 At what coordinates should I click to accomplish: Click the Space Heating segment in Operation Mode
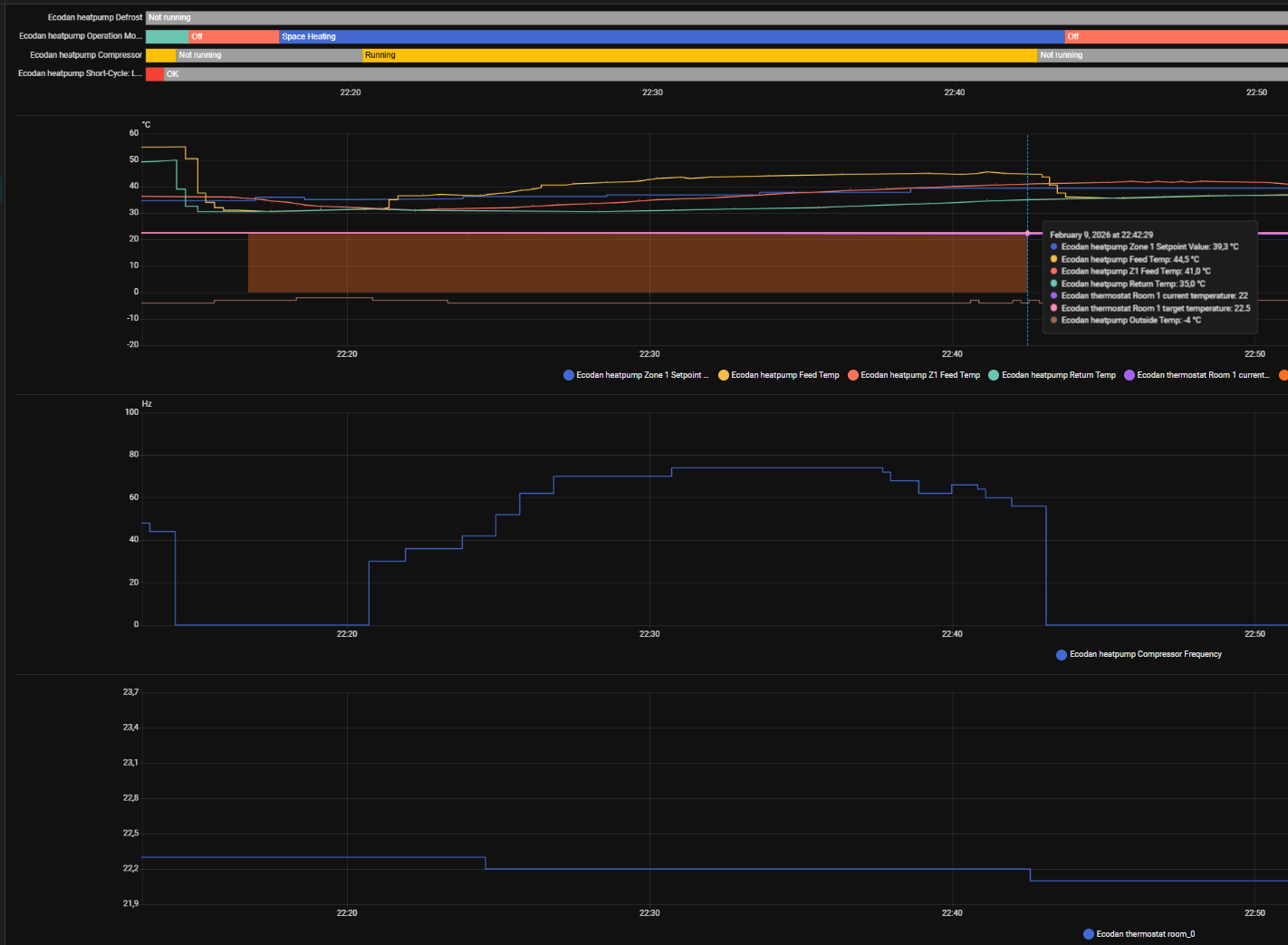[x=670, y=37]
